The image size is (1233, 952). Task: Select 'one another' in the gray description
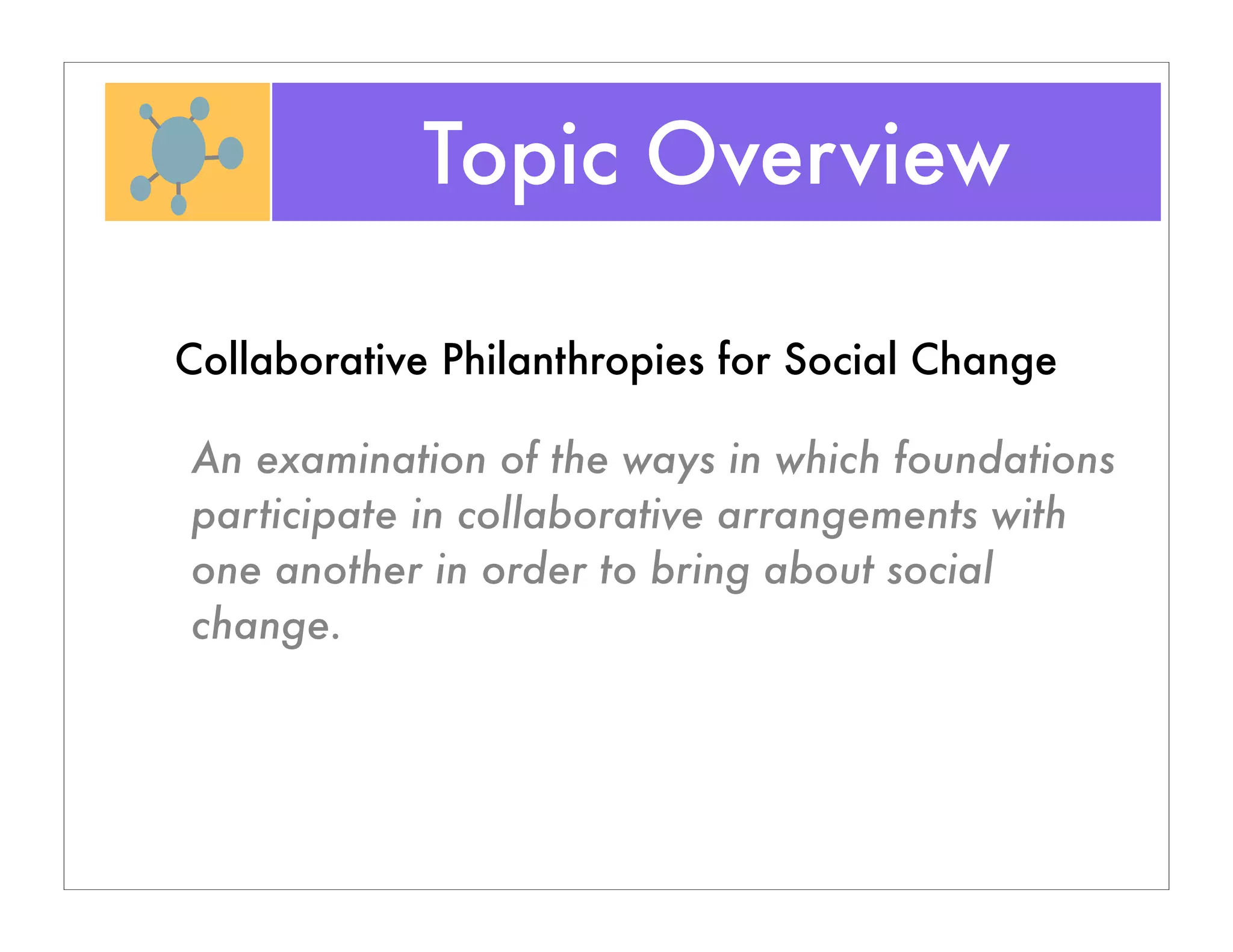pos(307,570)
